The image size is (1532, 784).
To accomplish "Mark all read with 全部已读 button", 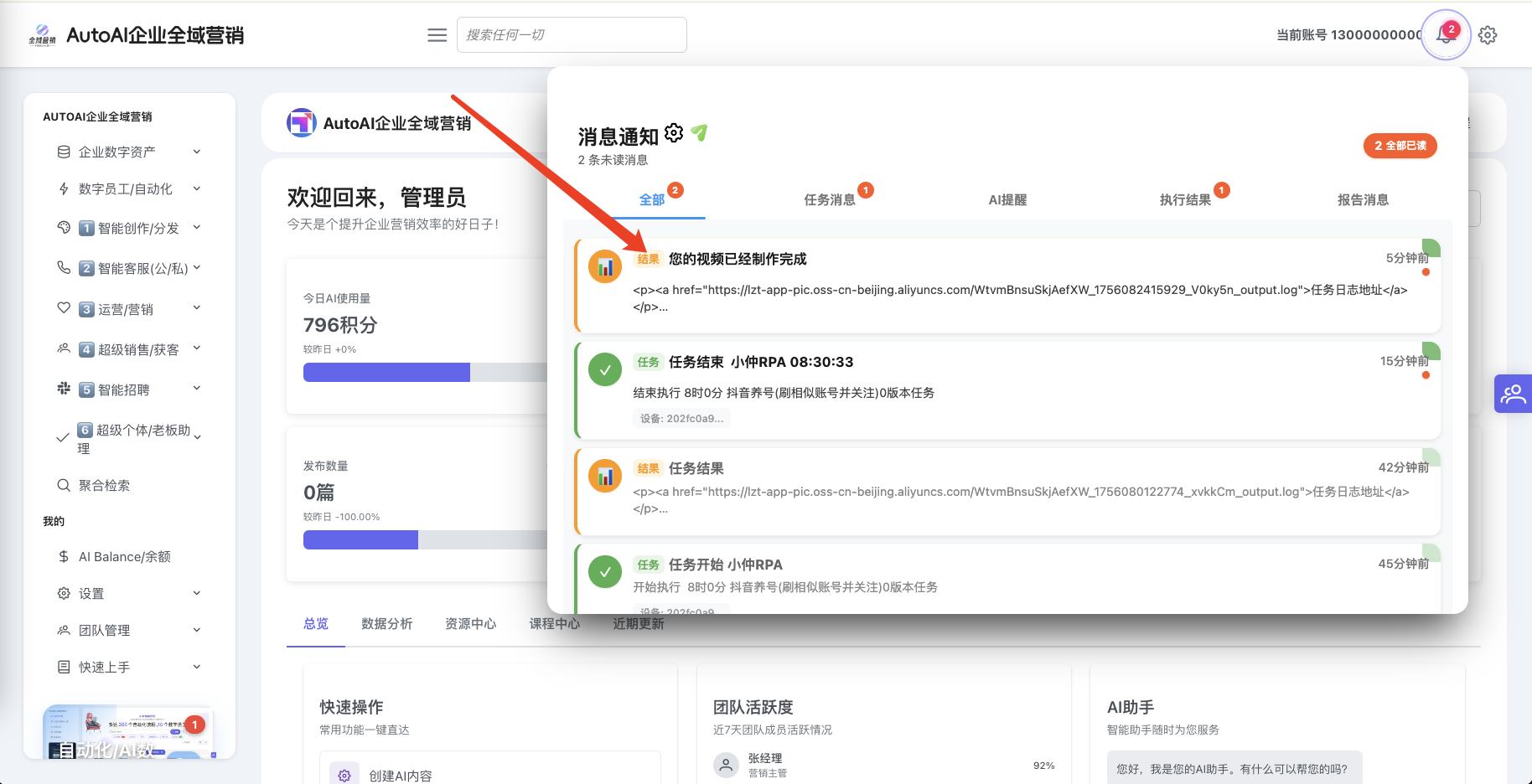I will [x=1400, y=146].
